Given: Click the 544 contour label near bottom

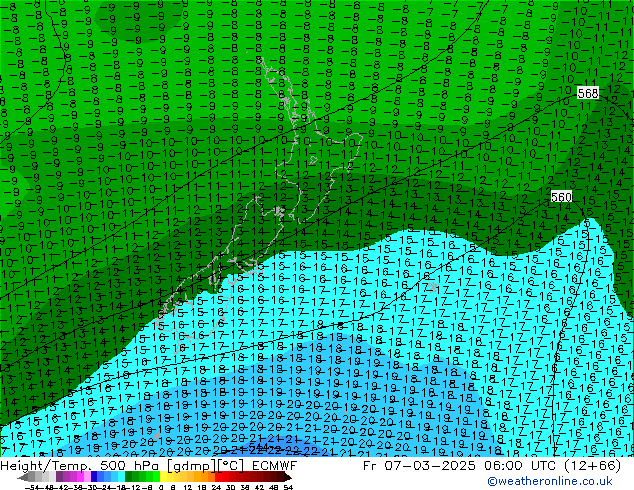Looking at the screenshot, I should pyautogui.click(x=259, y=446).
